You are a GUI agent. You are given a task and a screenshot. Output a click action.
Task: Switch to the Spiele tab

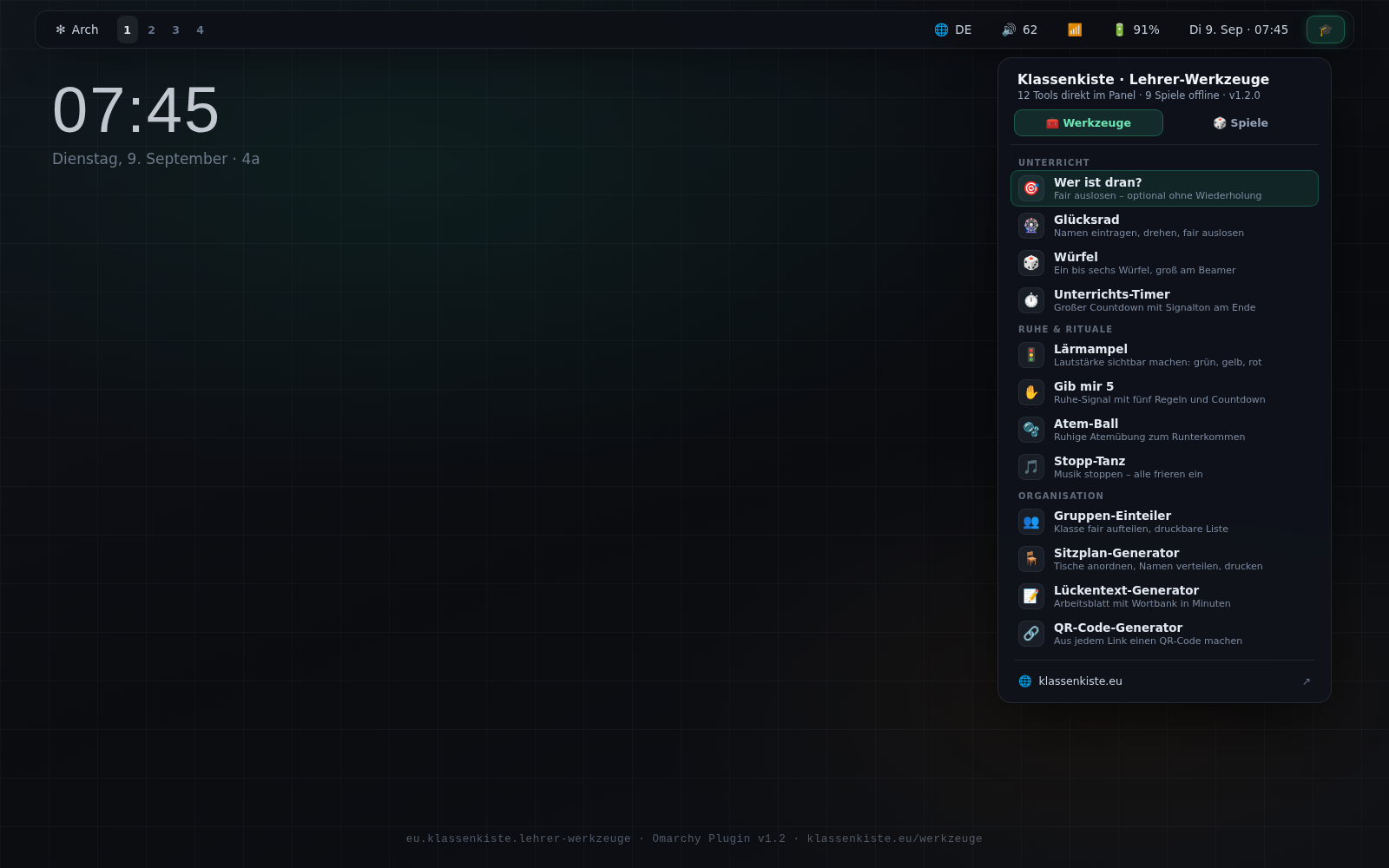coord(1241,123)
